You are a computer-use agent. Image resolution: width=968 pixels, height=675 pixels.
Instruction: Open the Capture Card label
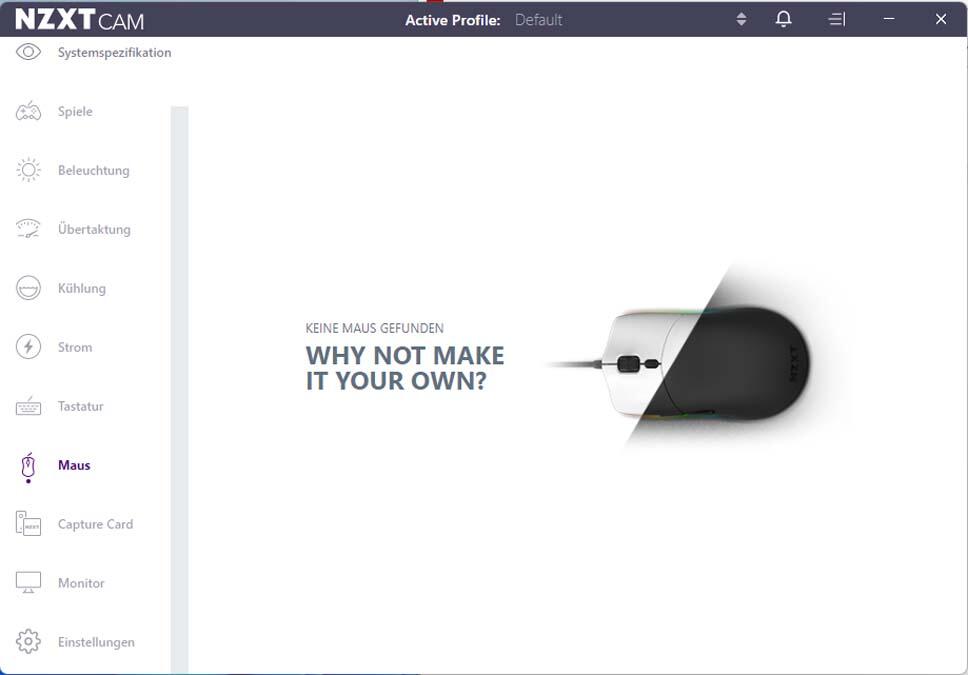coord(95,524)
